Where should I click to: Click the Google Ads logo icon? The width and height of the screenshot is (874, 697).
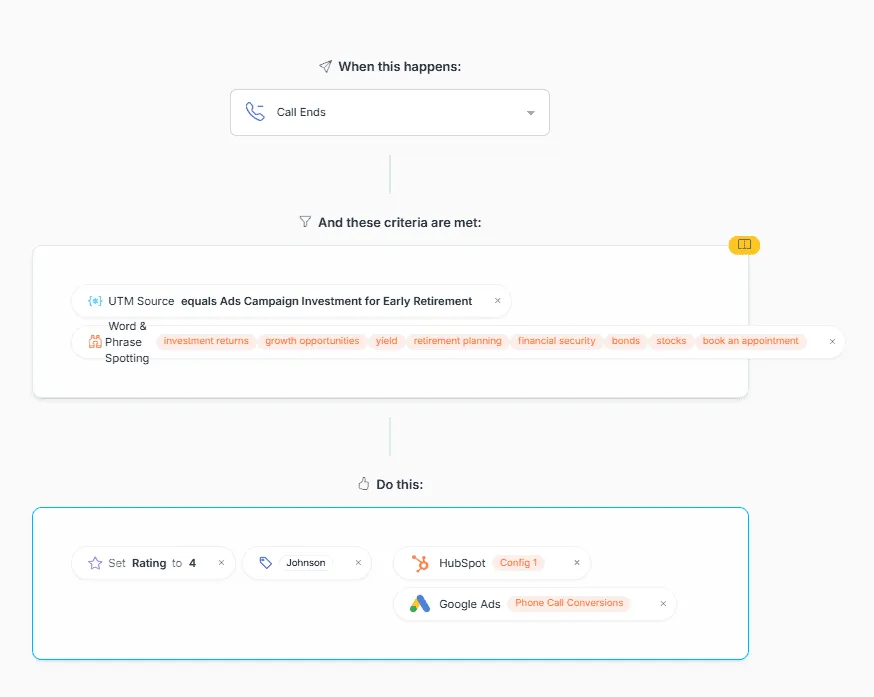pos(420,604)
